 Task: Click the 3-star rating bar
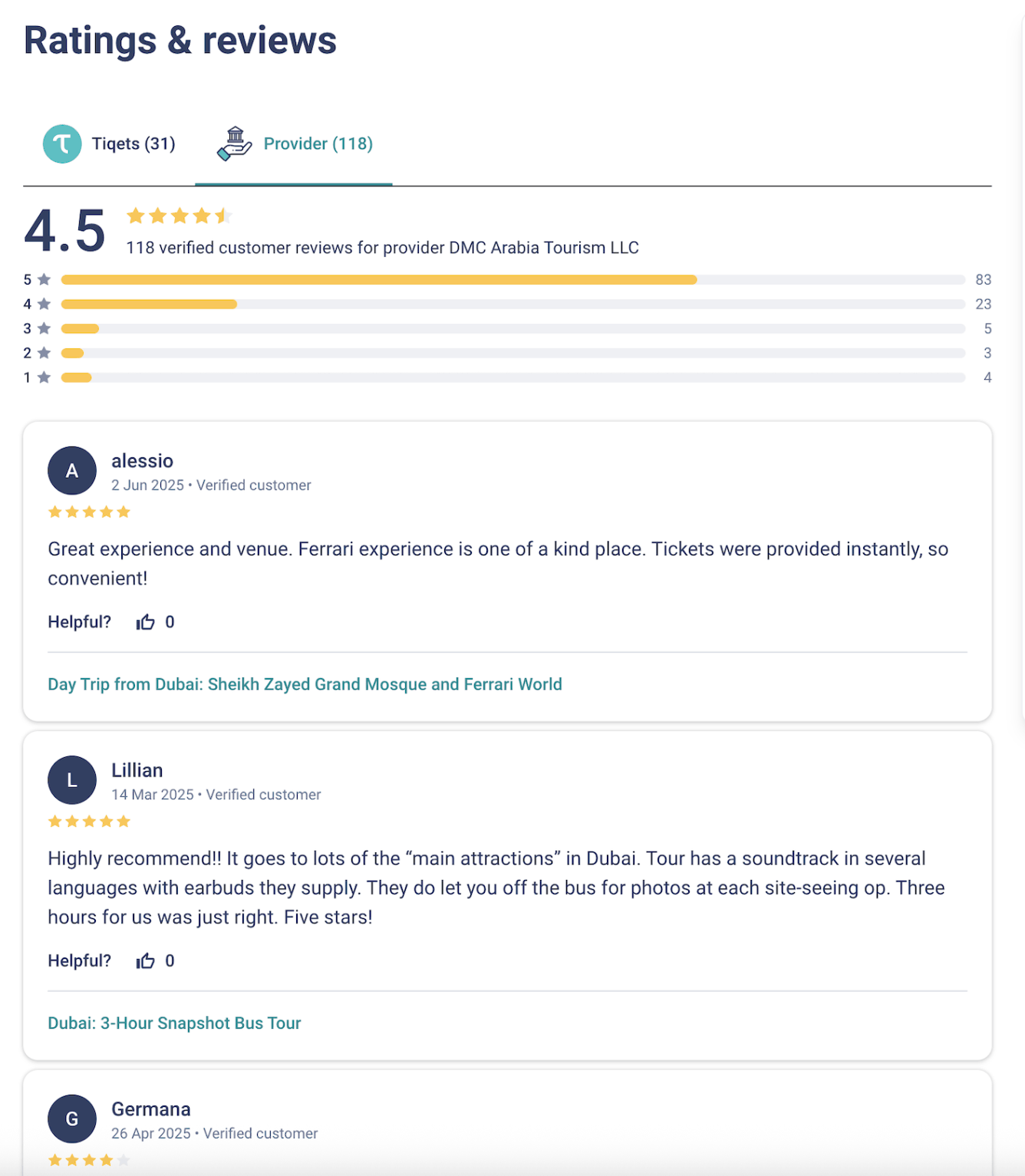[512, 329]
